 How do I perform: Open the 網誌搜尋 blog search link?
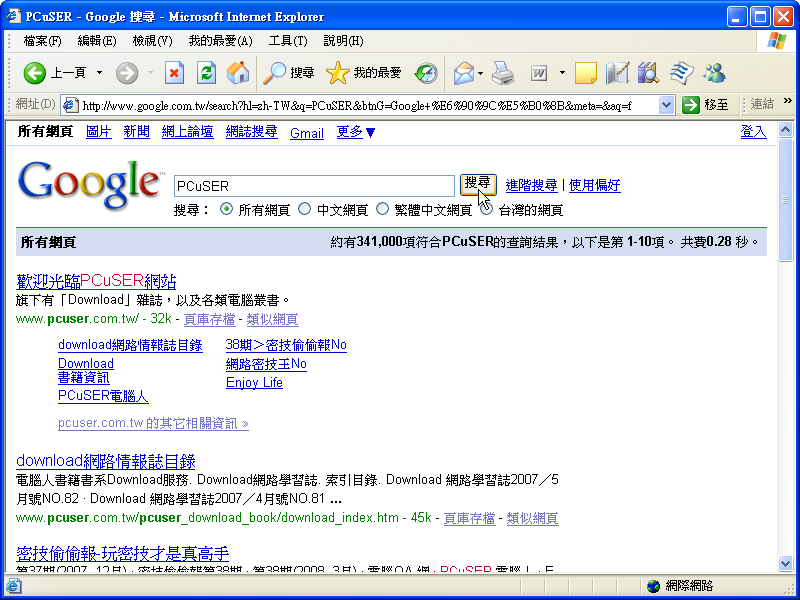point(252,132)
